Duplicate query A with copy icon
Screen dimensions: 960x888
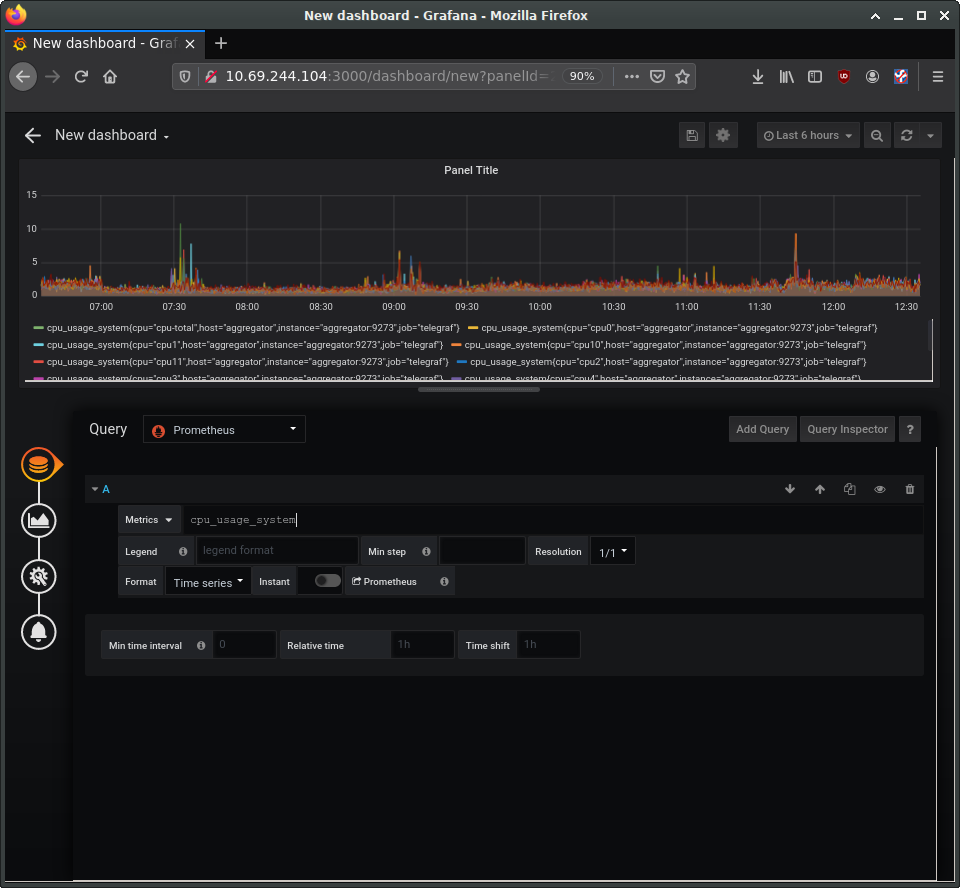tap(850, 489)
